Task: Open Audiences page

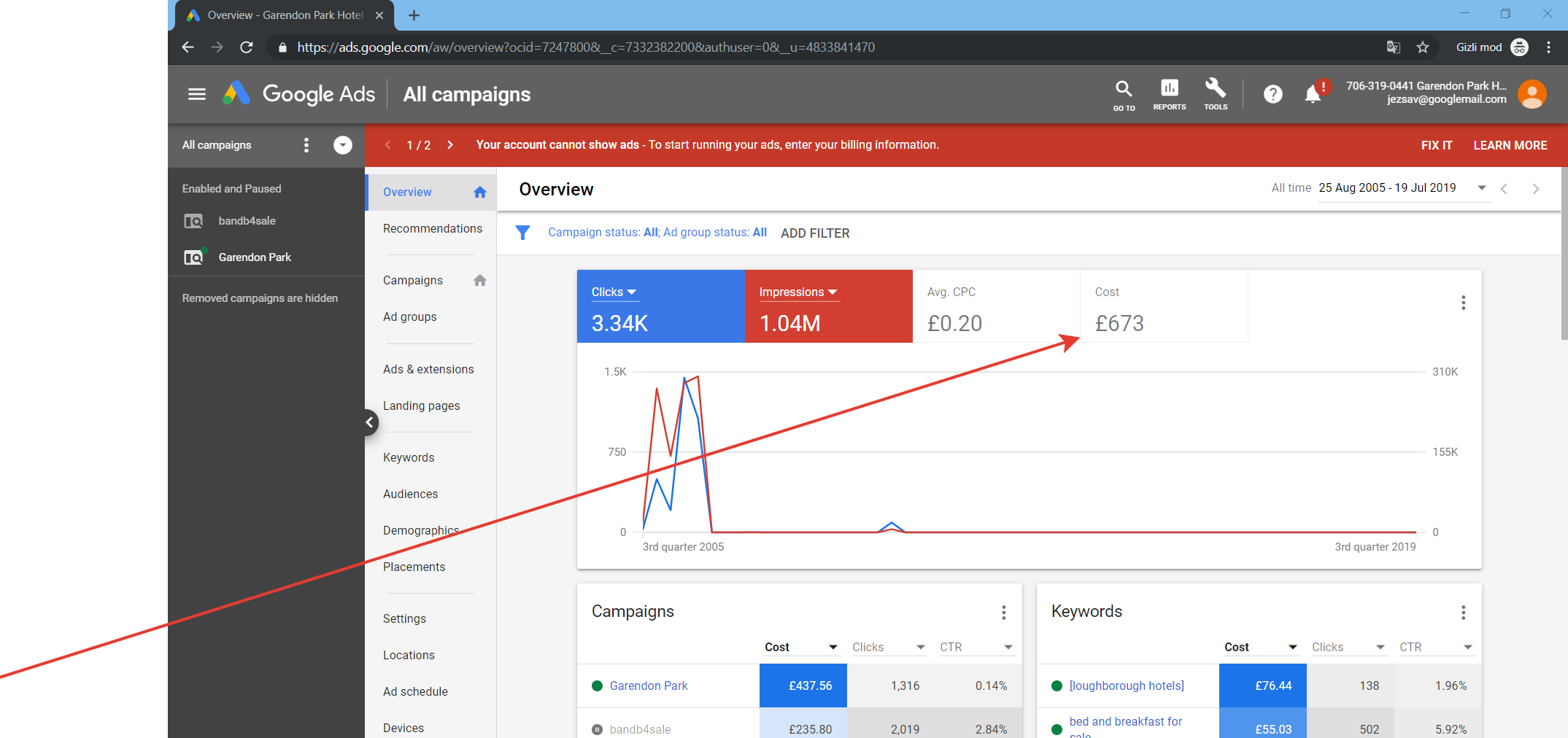Action: pyautogui.click(x=411, y=494)
